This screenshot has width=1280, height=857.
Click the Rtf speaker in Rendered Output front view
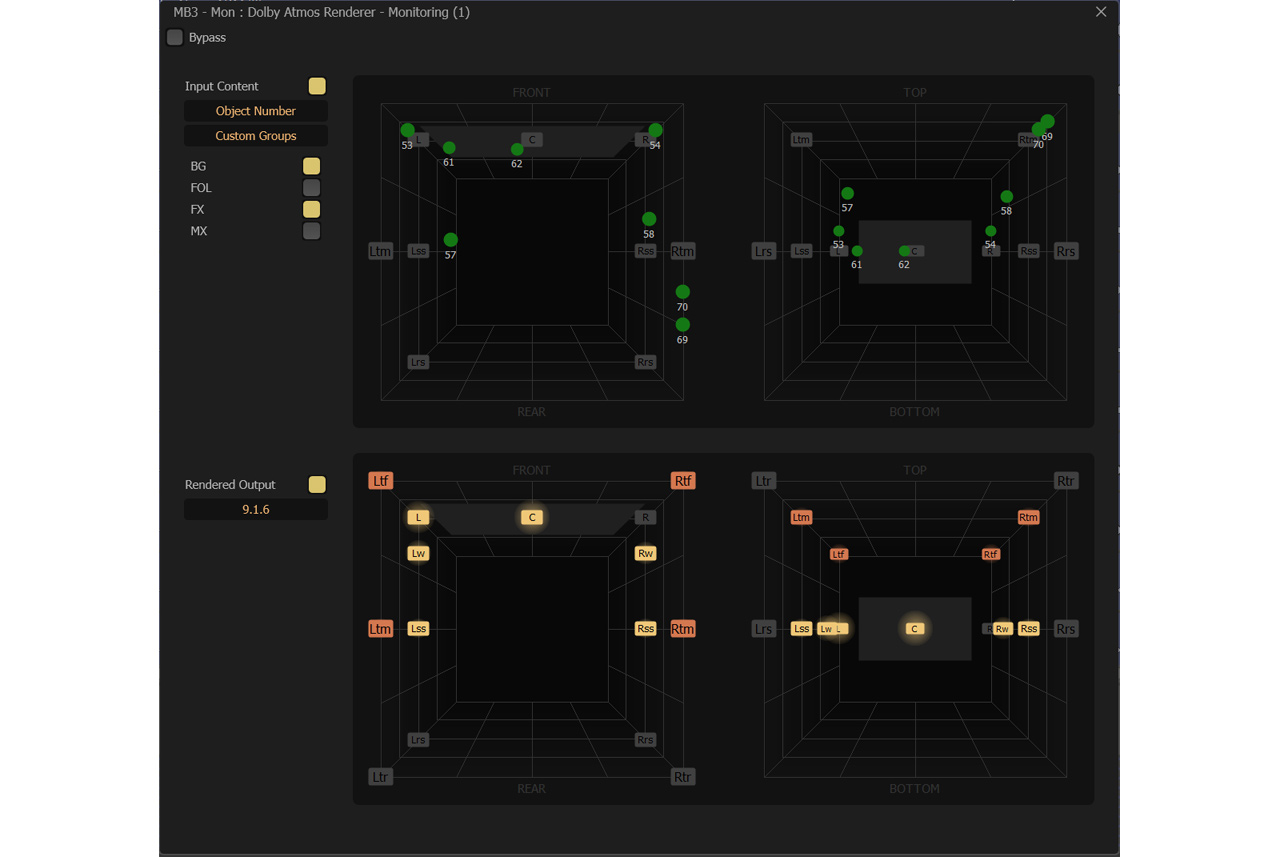[683, 481]
